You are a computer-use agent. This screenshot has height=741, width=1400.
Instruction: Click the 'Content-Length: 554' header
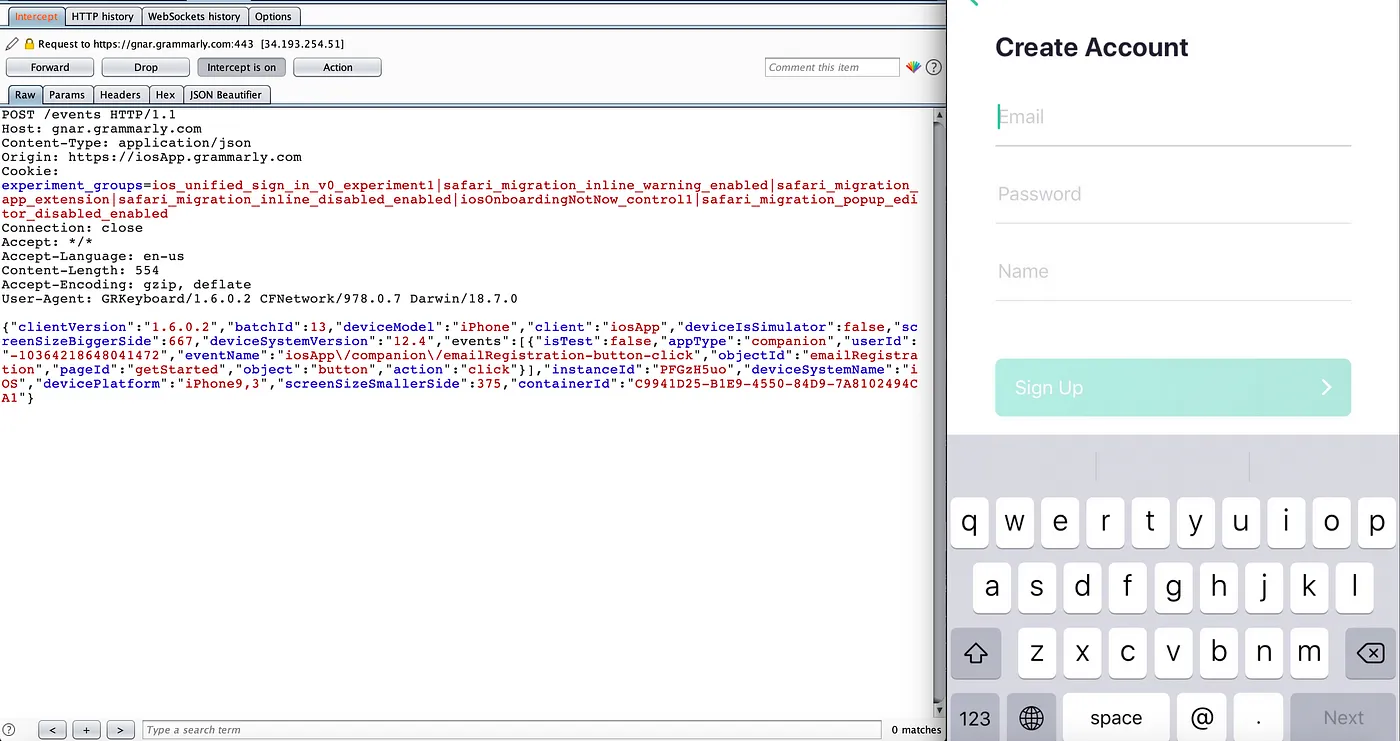pyautogui.click(x=80, y=270)
